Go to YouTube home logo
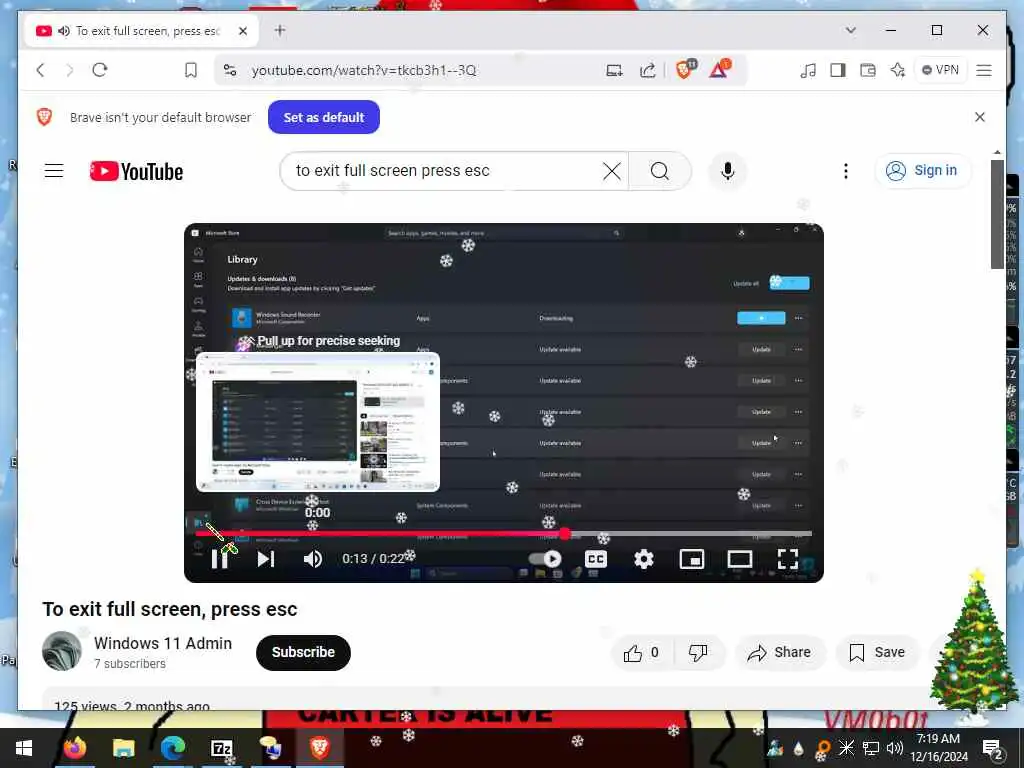The image size is (1024, 768). coord(136,171)
